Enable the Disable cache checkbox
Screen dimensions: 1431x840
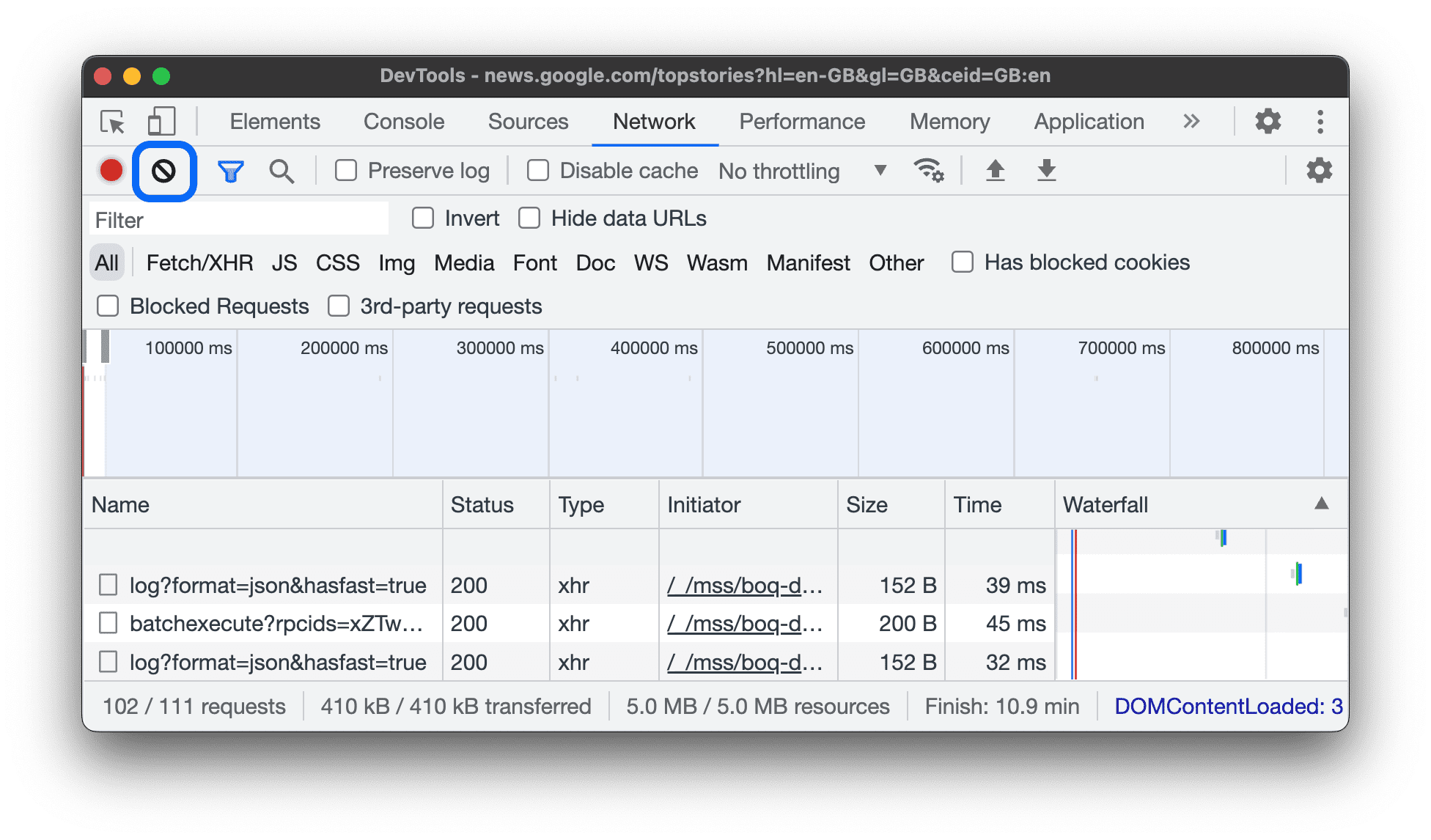[535, 169]
